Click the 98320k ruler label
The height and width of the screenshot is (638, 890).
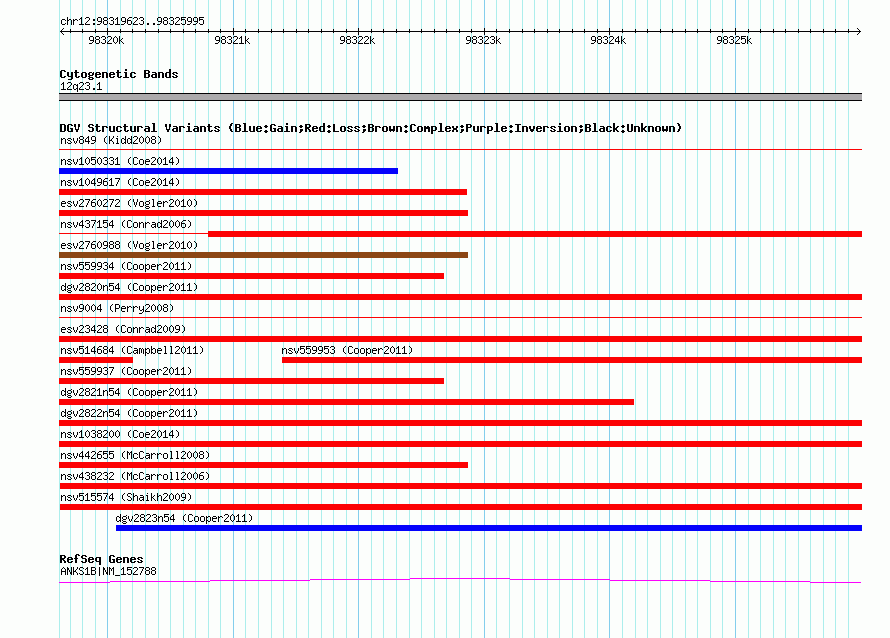coord(106,40)
